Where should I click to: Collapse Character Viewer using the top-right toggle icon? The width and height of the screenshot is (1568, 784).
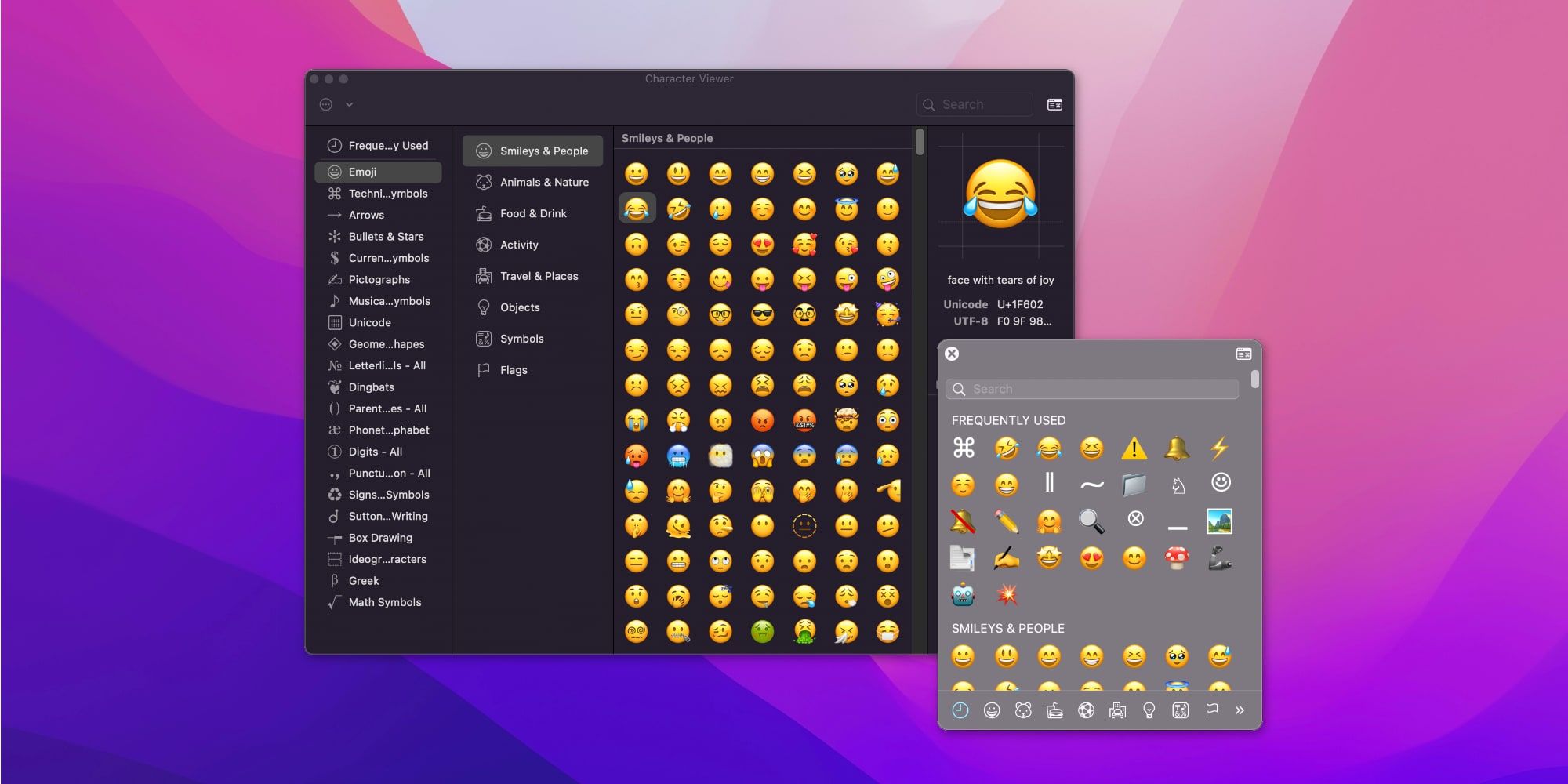[1054, 104]
